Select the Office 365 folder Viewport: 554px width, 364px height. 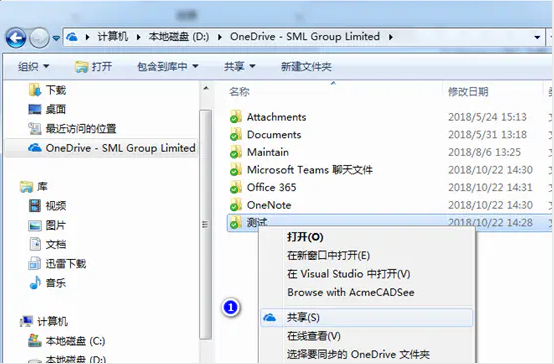point(271,187)
